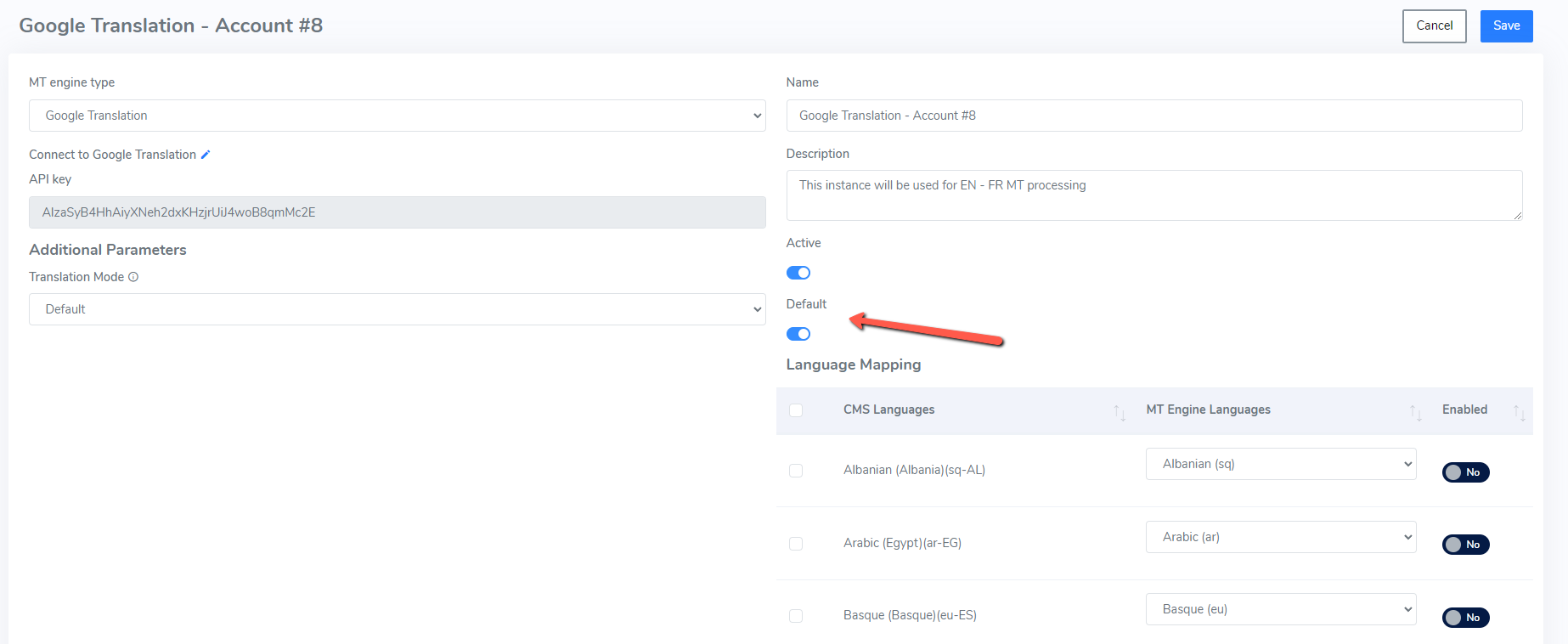Image resolution: width=1568 pixels, height=644 pixels.
Task: Toggle the Active switch
Action: tap(798, 273)
